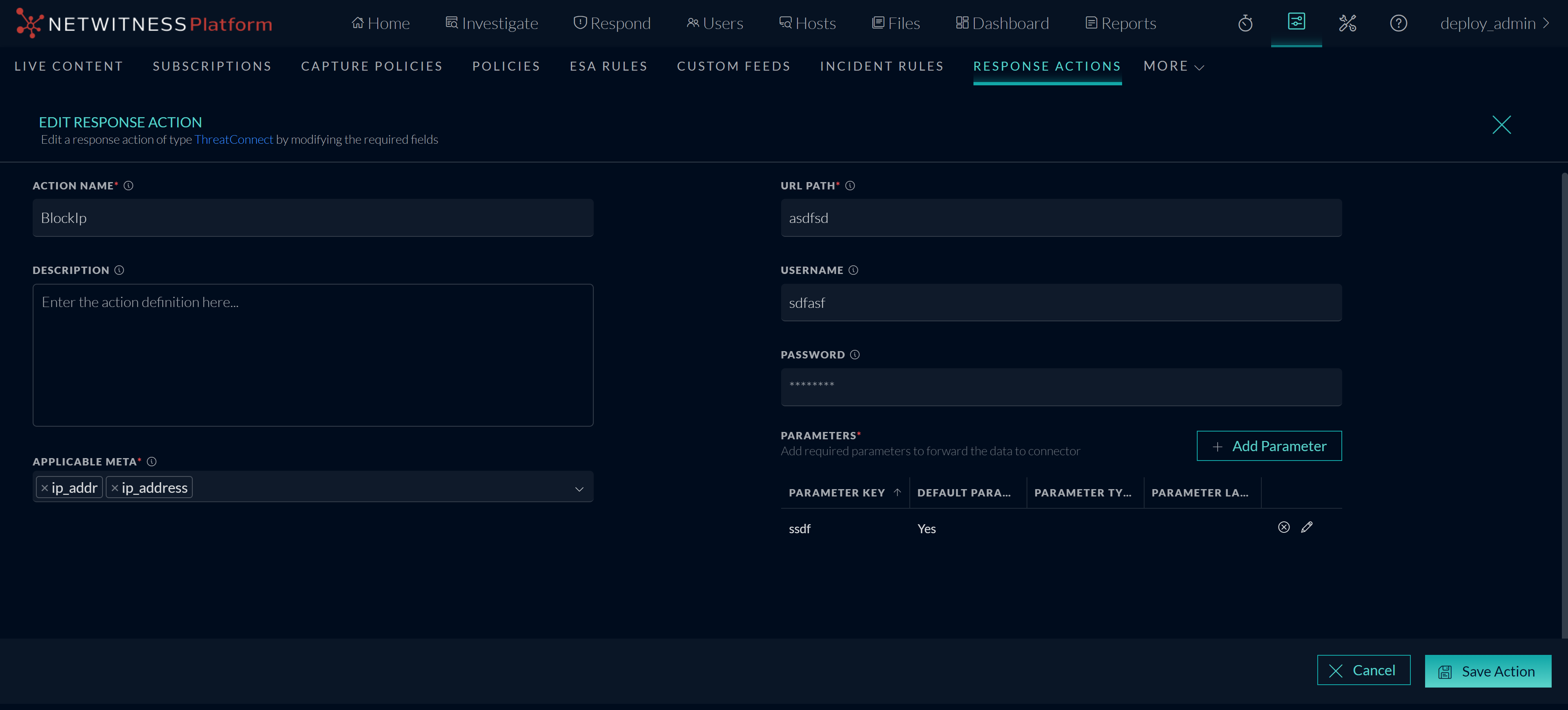Click the configure sliders icon

click(1296, 22)
